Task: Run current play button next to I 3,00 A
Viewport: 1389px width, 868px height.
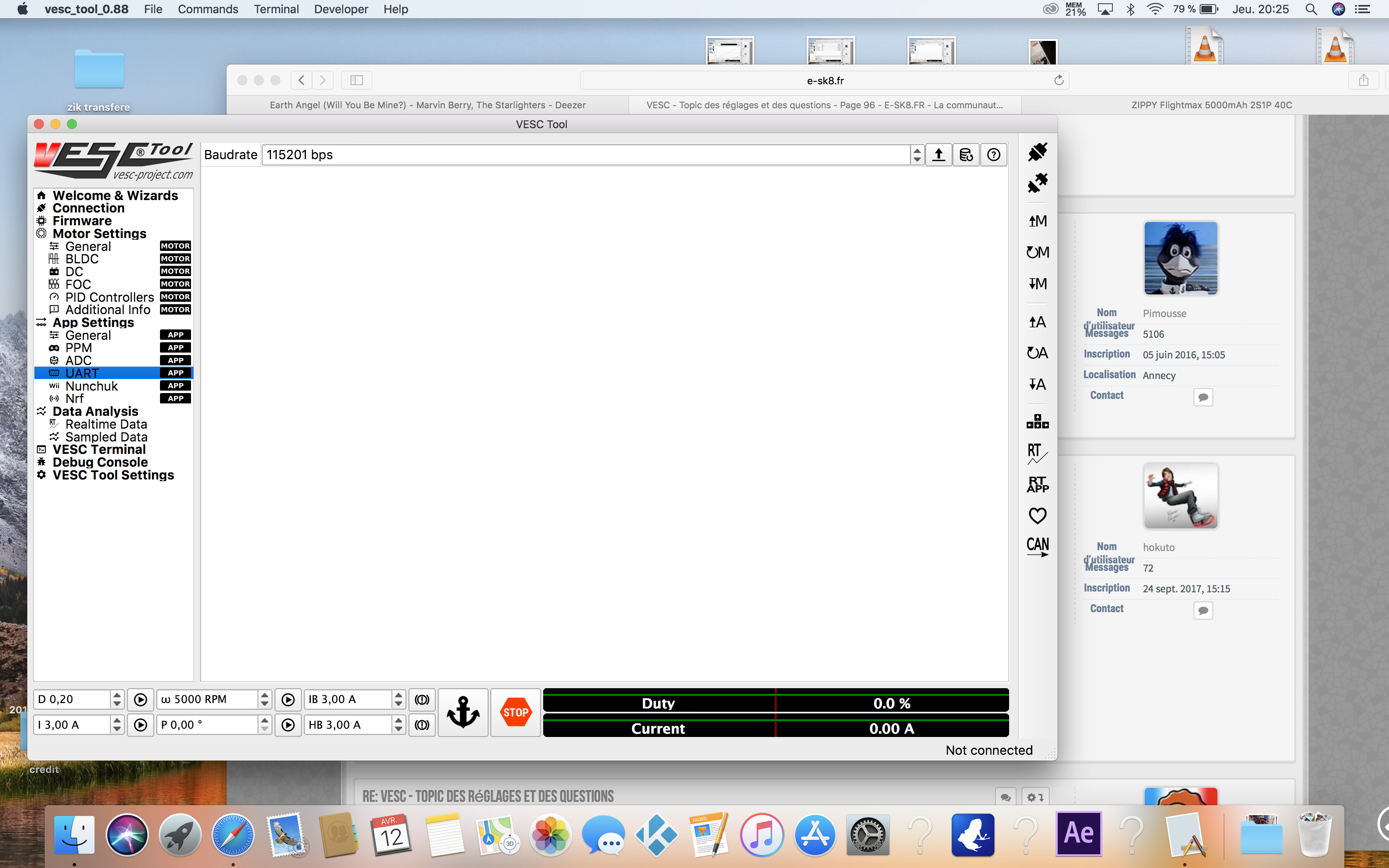Action: tap(140, 725)
